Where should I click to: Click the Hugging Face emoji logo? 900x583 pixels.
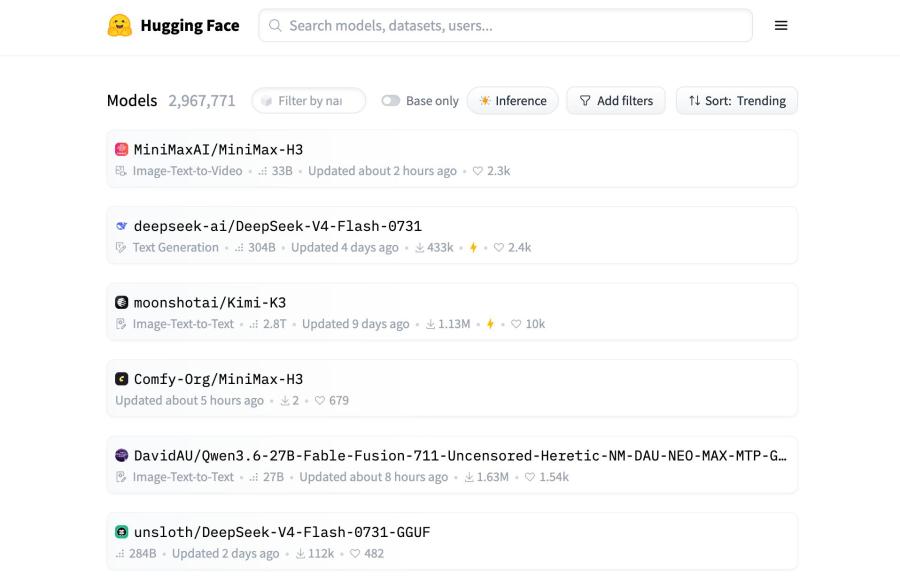tap(119, 25)
